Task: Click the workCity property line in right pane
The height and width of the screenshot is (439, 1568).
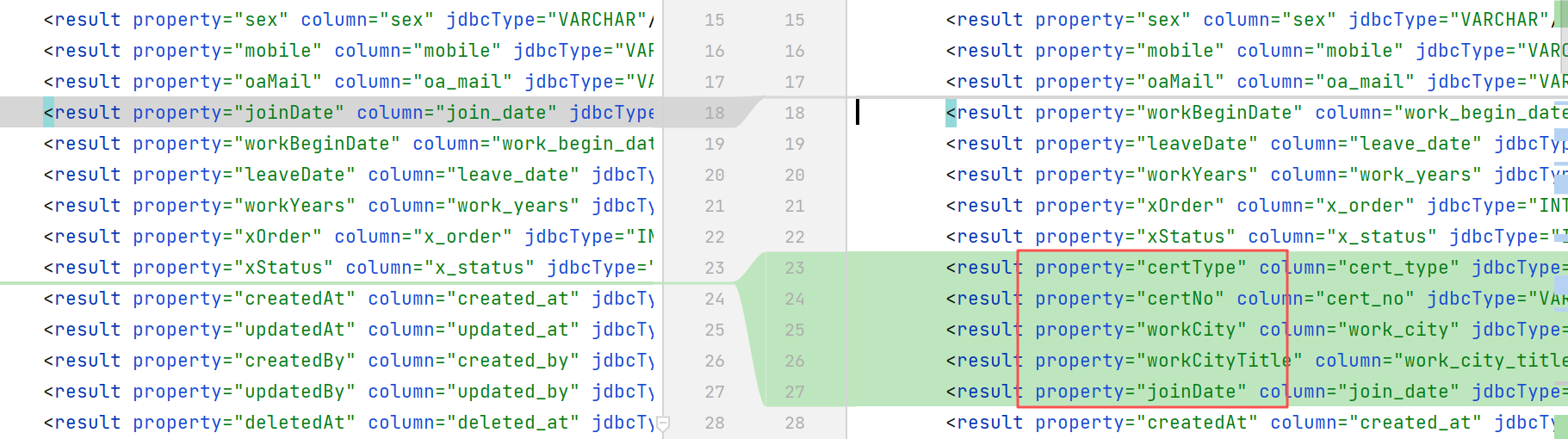Action: tap(1205, 330)
